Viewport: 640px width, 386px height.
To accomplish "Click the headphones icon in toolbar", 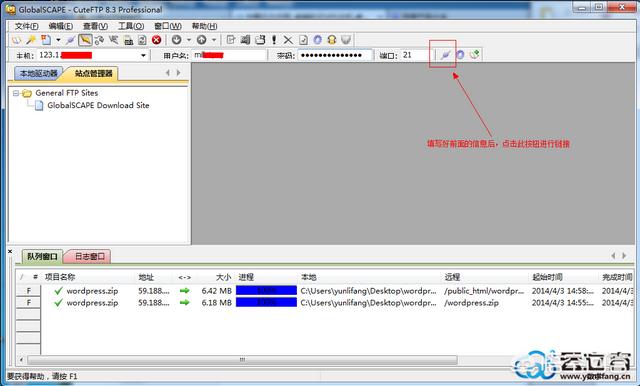I will click(332, 40).
